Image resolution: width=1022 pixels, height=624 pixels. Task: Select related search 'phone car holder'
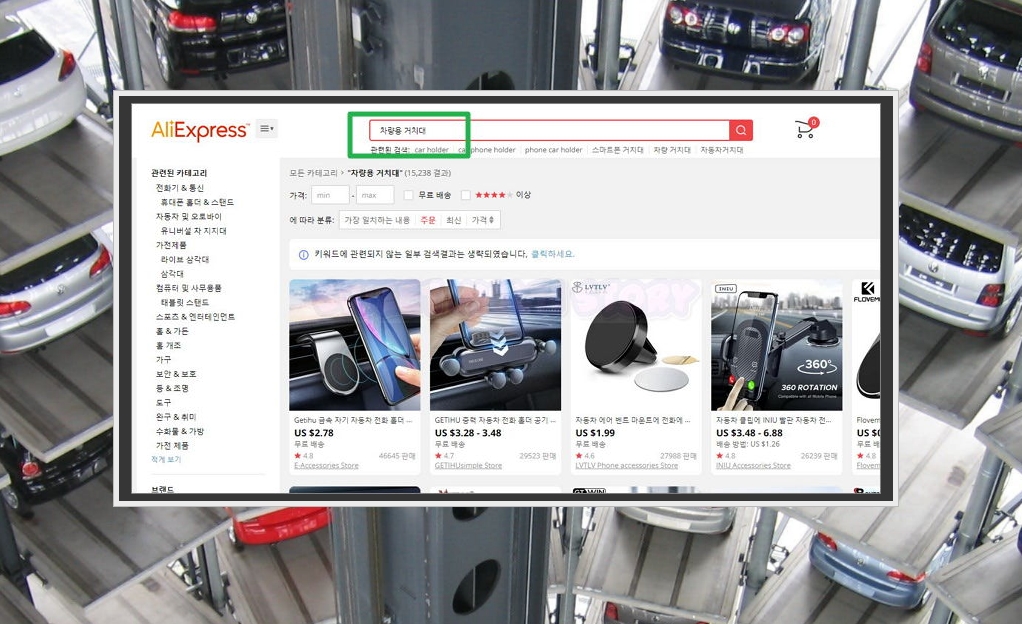(x=553, y=150)
